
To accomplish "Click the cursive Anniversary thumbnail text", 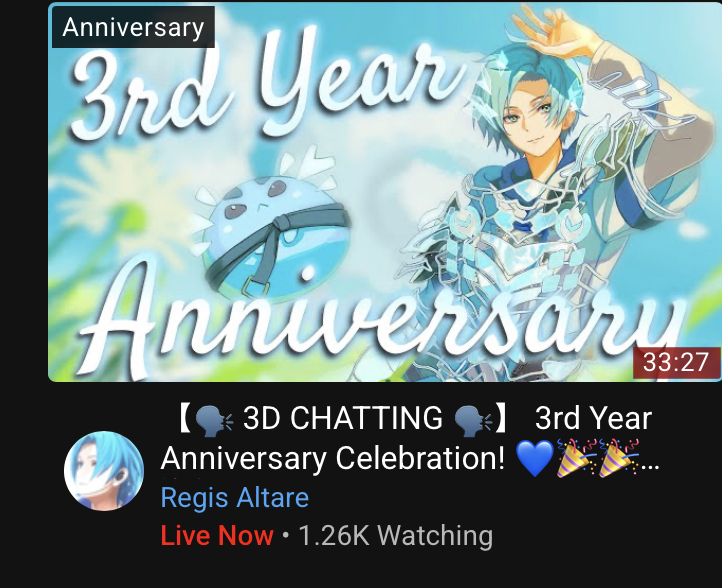I will [382, 318].
